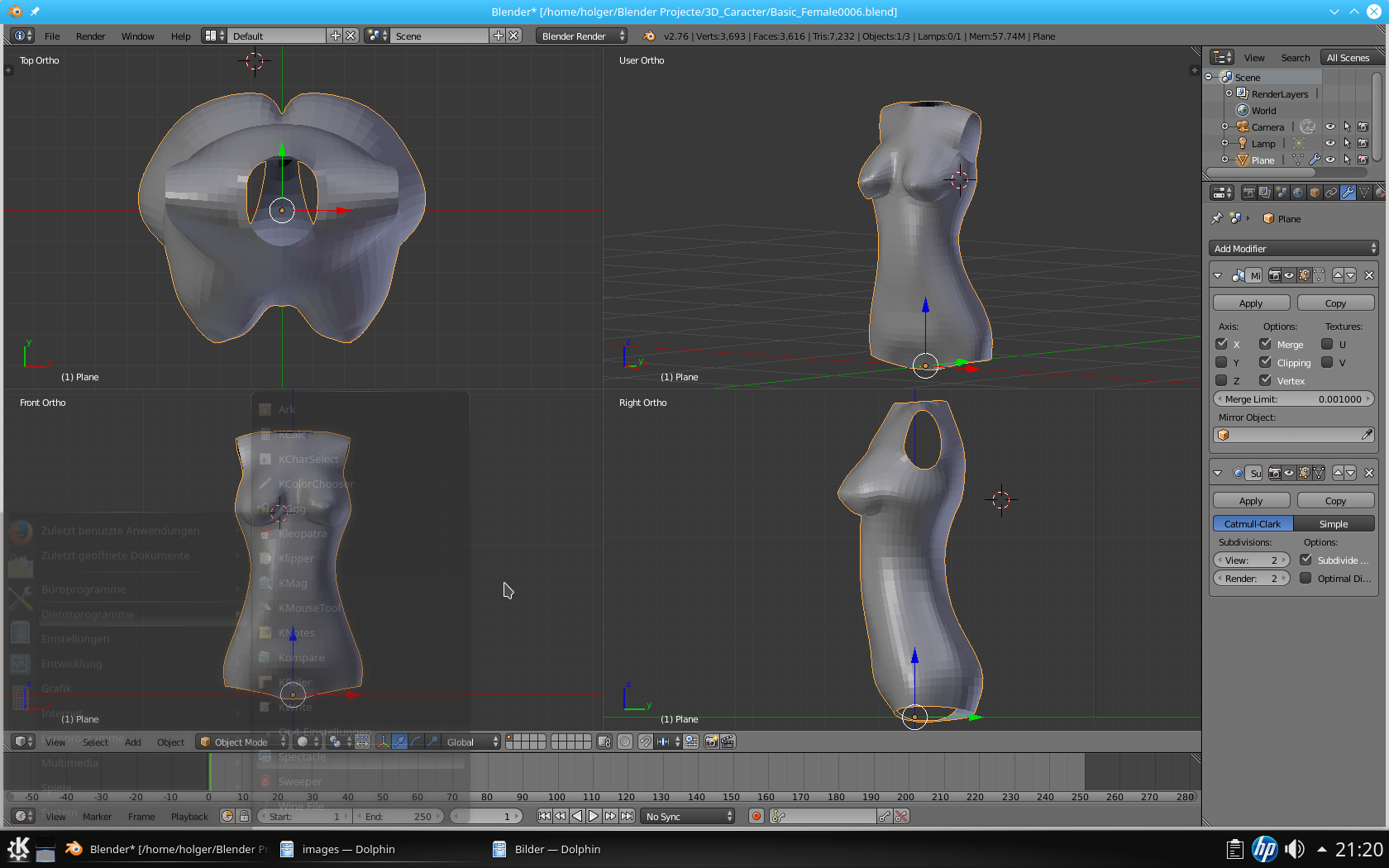Remove the Subsurf modifier with X
The height and width of the screenshot is (868, 1389).
coord(1369,473)
